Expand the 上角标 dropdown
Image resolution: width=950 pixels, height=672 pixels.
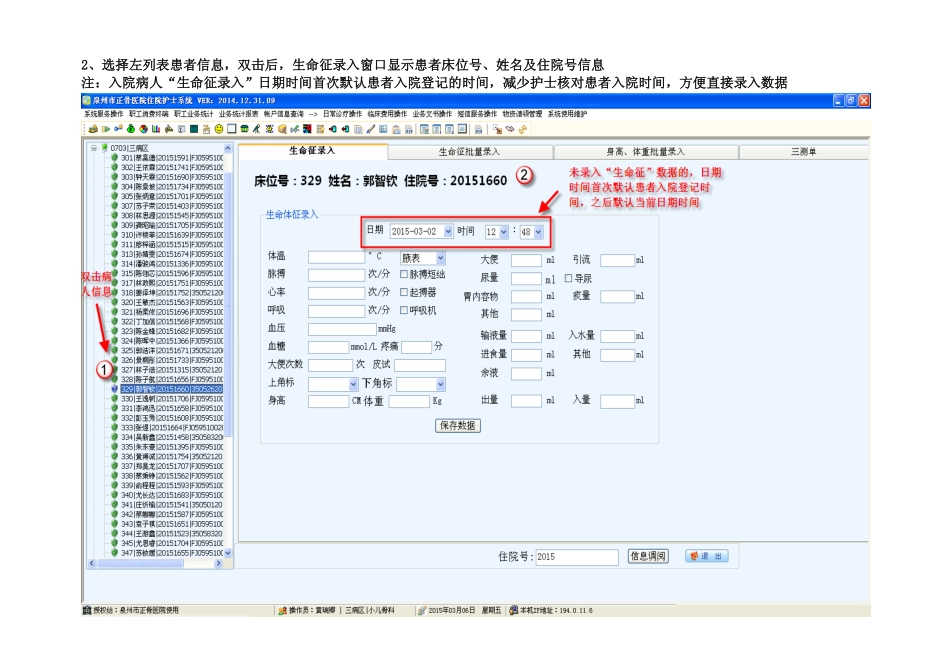click(353, 384)
